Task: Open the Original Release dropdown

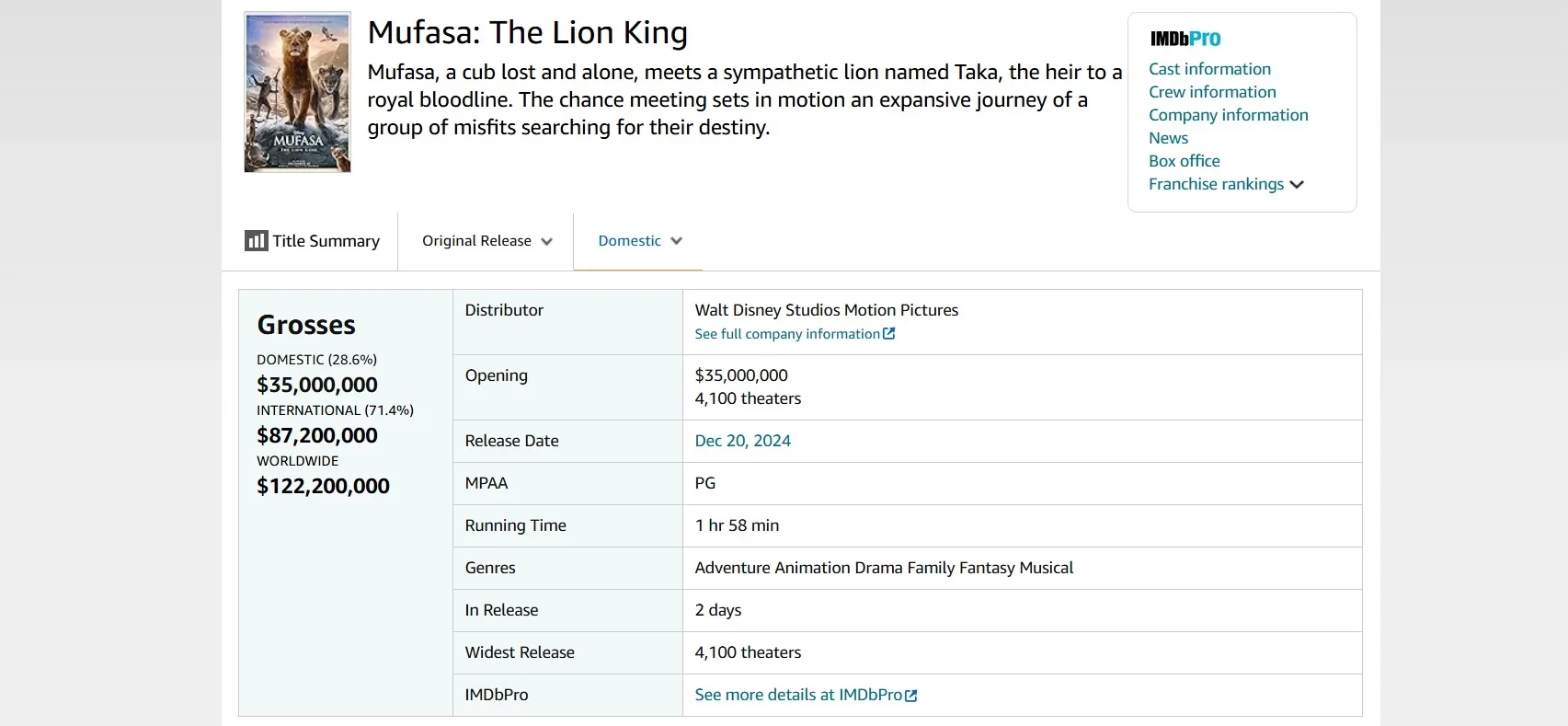Action: tap(486, 241)
